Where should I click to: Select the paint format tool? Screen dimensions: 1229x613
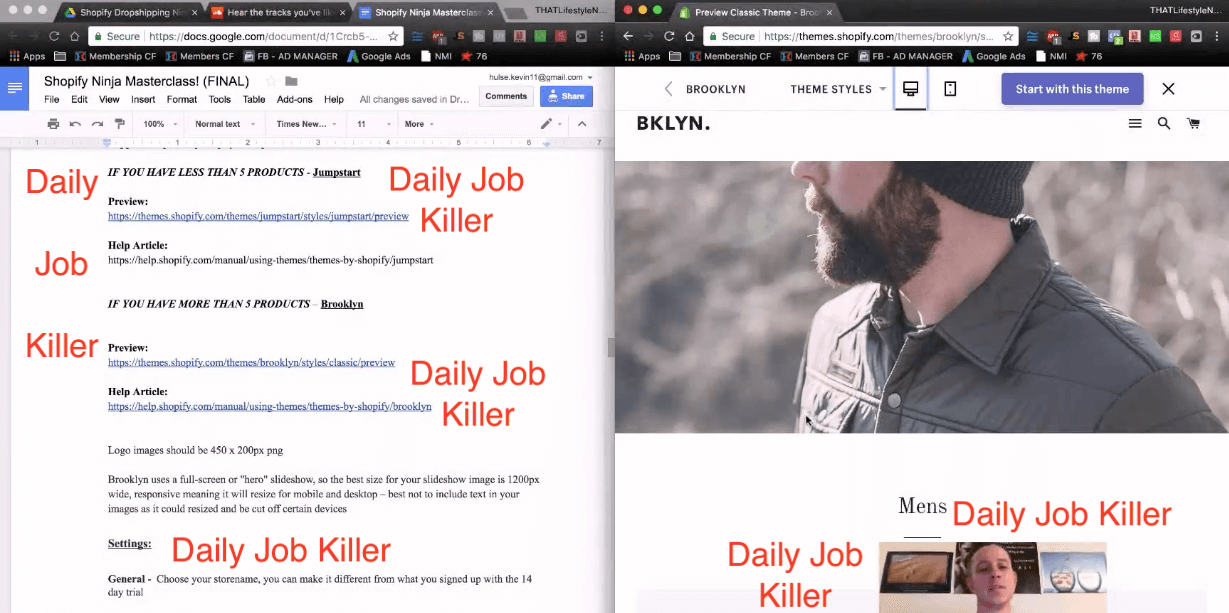[120, 124]
